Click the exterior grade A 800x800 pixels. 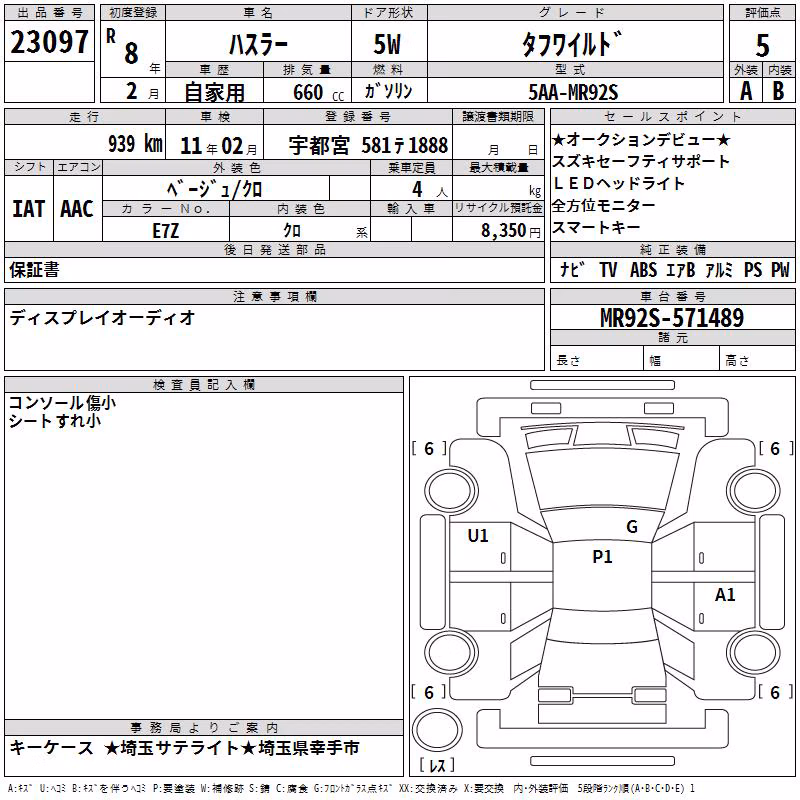tap(746, 91)
